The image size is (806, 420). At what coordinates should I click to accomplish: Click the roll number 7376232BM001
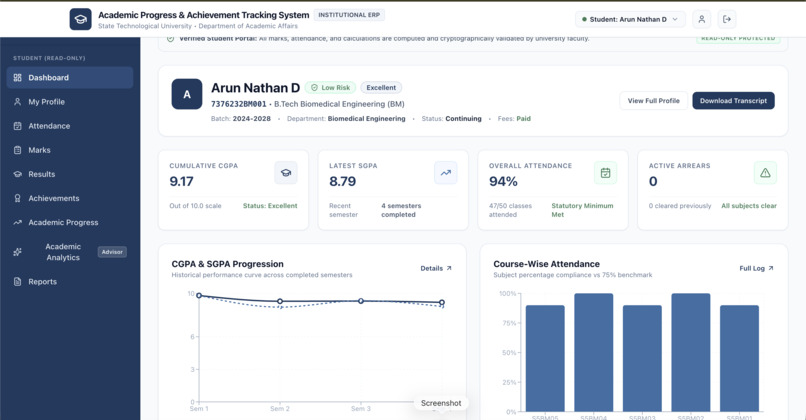(x=239, y=104)
